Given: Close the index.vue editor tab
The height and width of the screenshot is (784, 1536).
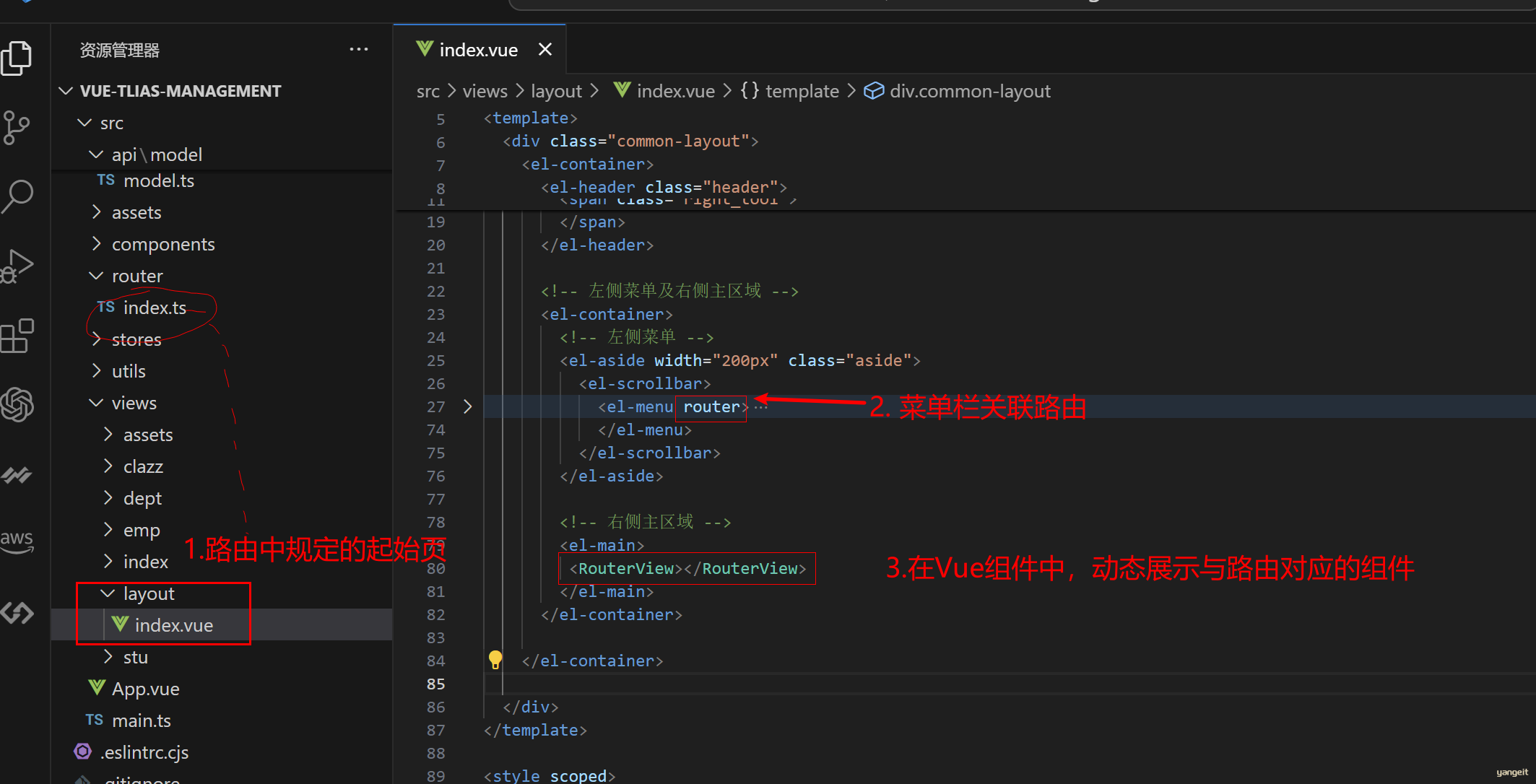Looking at the screenshot, I should pyautogui.click(x=545, y=49).
